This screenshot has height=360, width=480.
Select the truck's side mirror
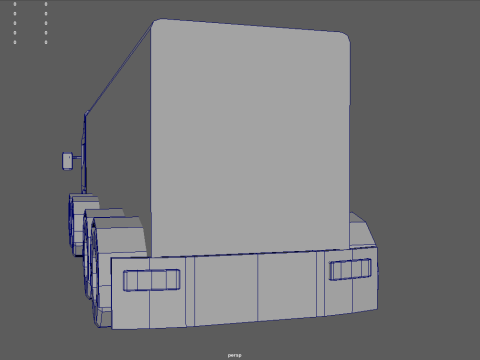click(67, 161)
